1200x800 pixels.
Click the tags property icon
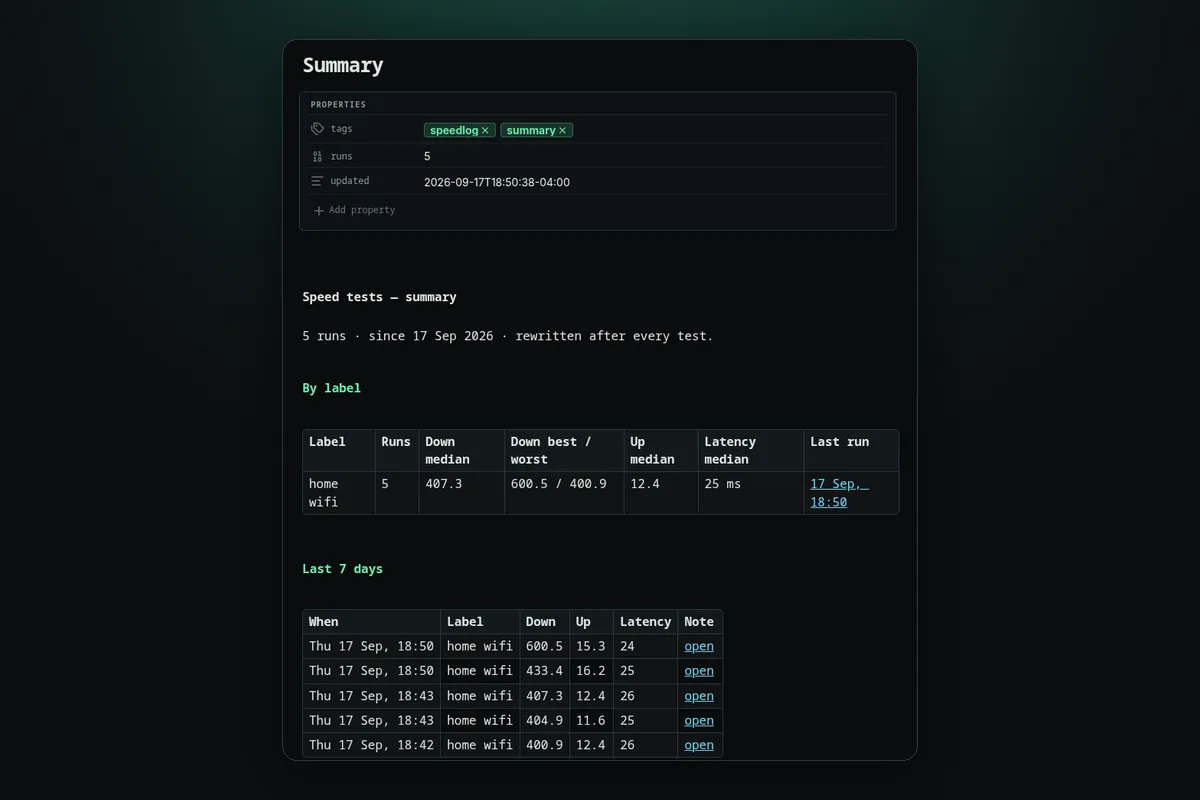coord(317,129)
